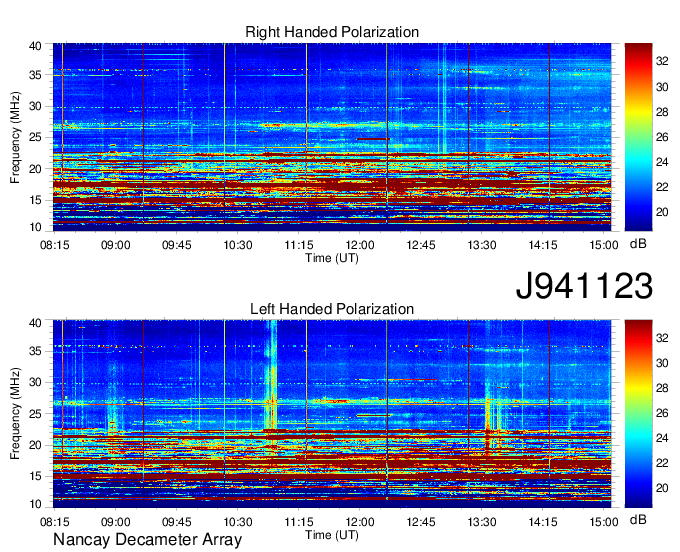Click the "24" value on the Left Handed colorbar
This screenshot has height=552, width=680.
[662, 438]
